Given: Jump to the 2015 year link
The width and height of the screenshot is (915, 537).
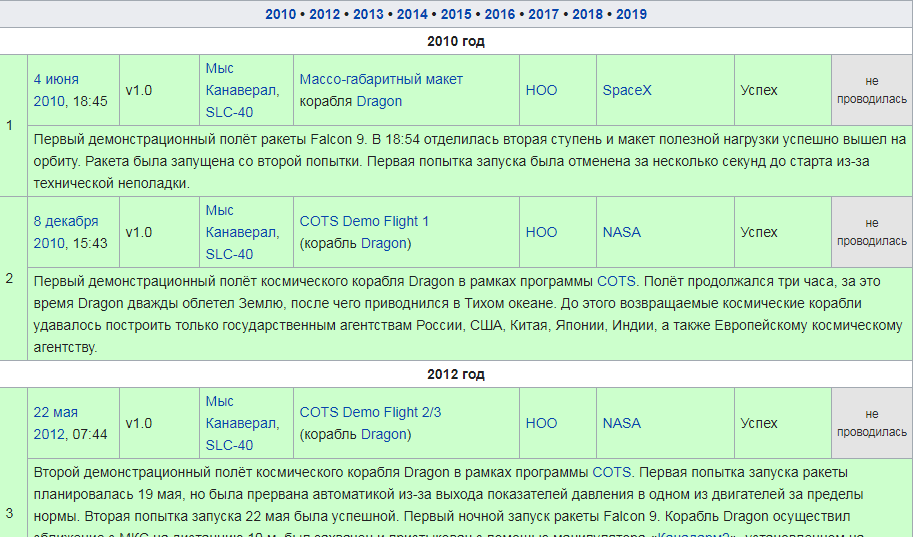Looking at the screenshot, I should point(456,14).
